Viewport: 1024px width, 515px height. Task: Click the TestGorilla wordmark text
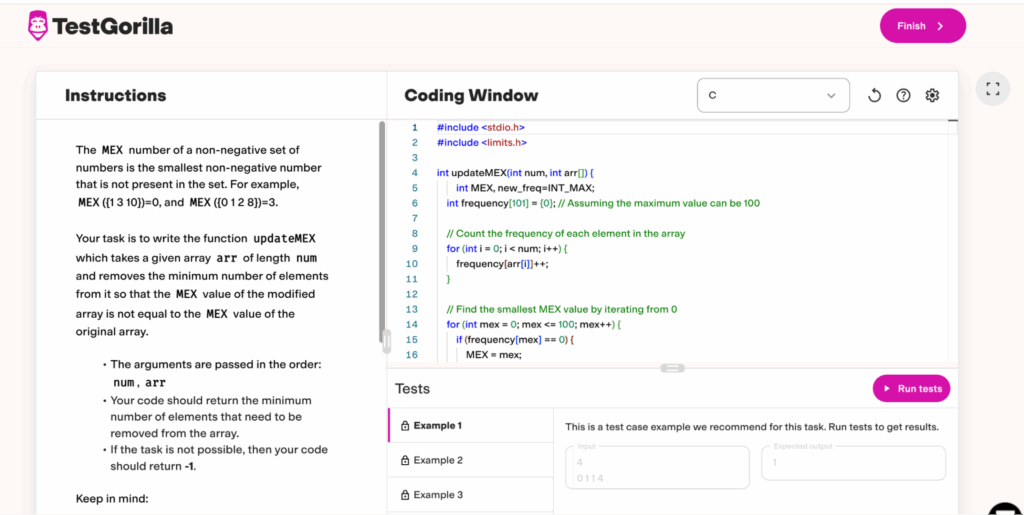coord(112,26)
